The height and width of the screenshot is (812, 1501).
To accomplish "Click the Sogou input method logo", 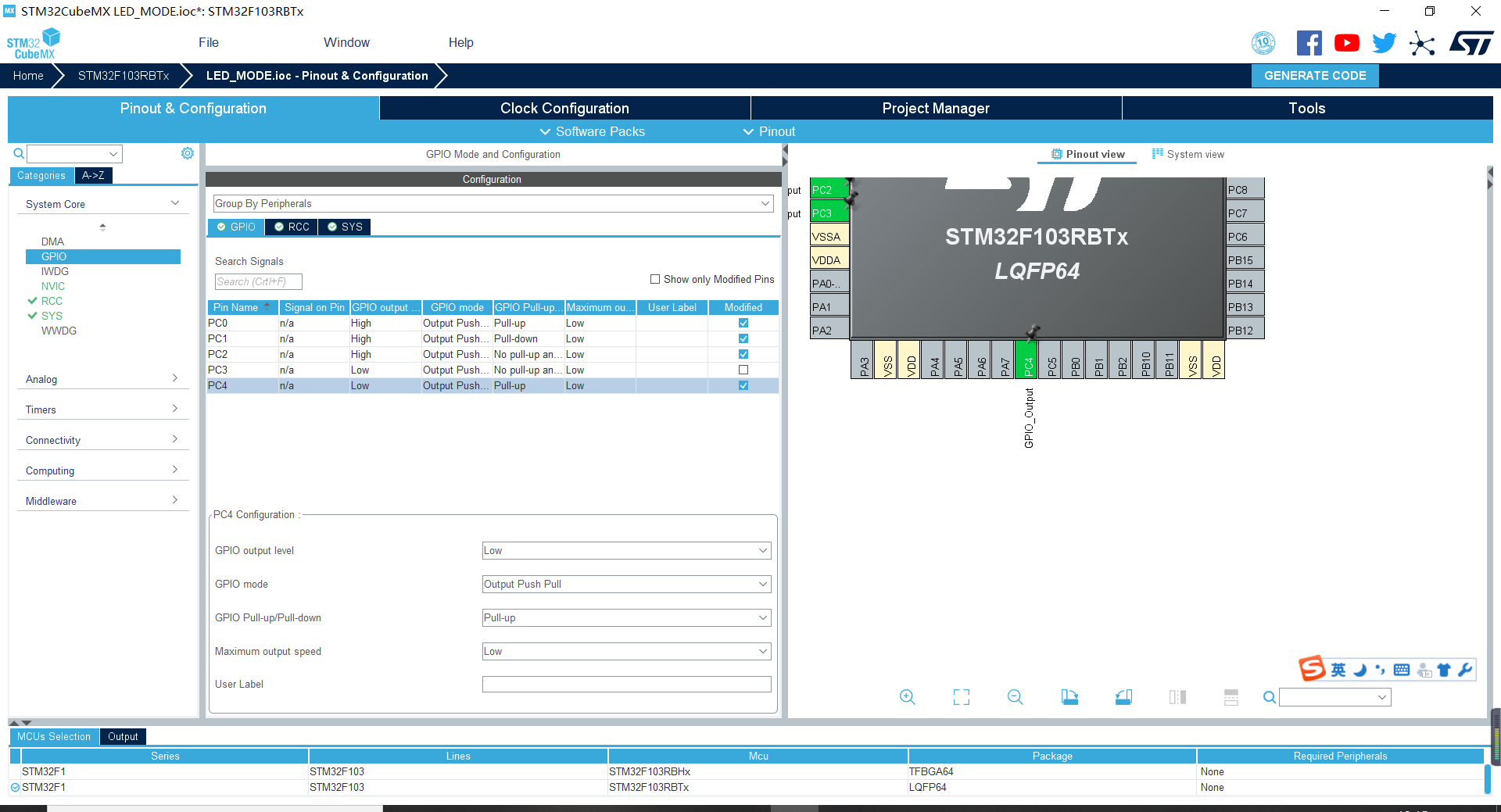I will 1313,669.
